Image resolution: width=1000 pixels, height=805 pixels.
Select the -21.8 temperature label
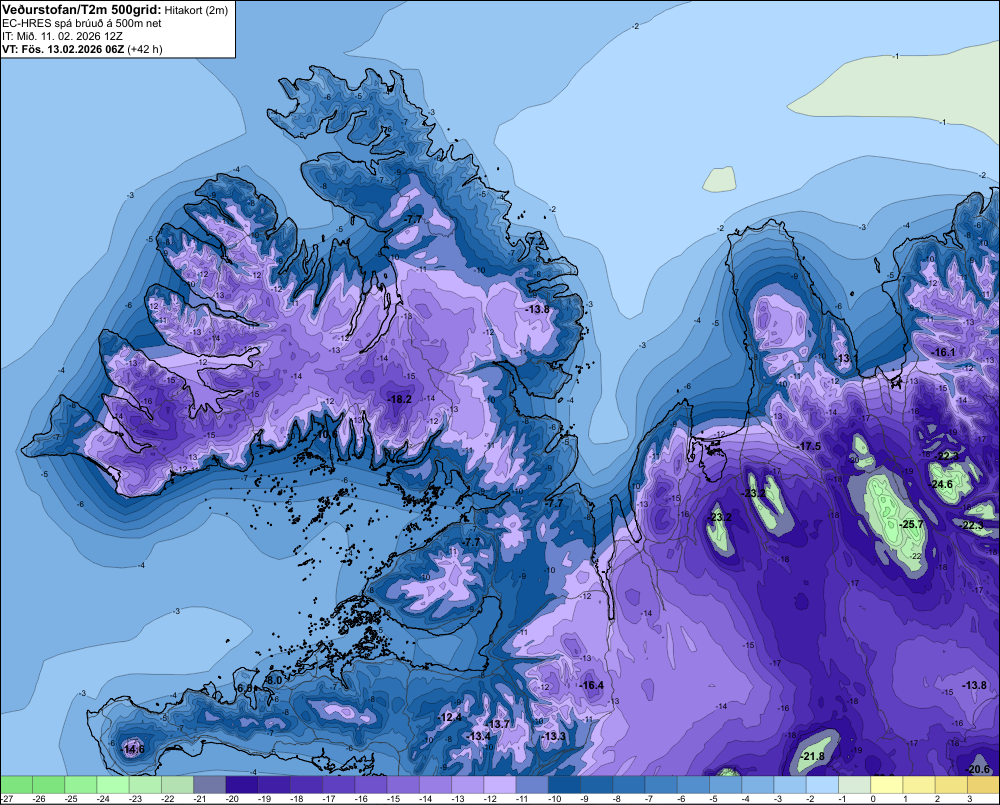pos(812,757)
